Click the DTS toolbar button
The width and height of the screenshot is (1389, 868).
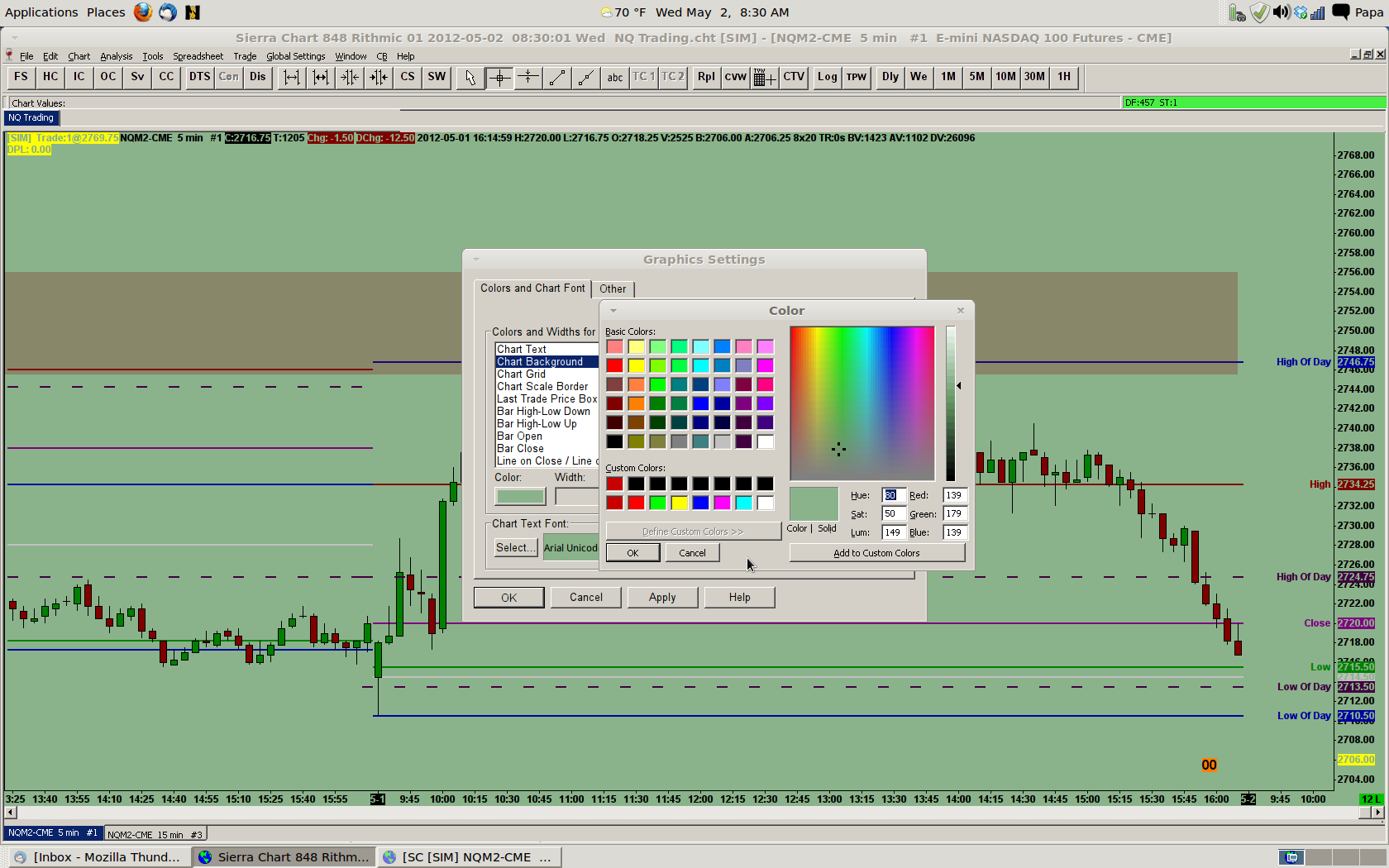199,77
